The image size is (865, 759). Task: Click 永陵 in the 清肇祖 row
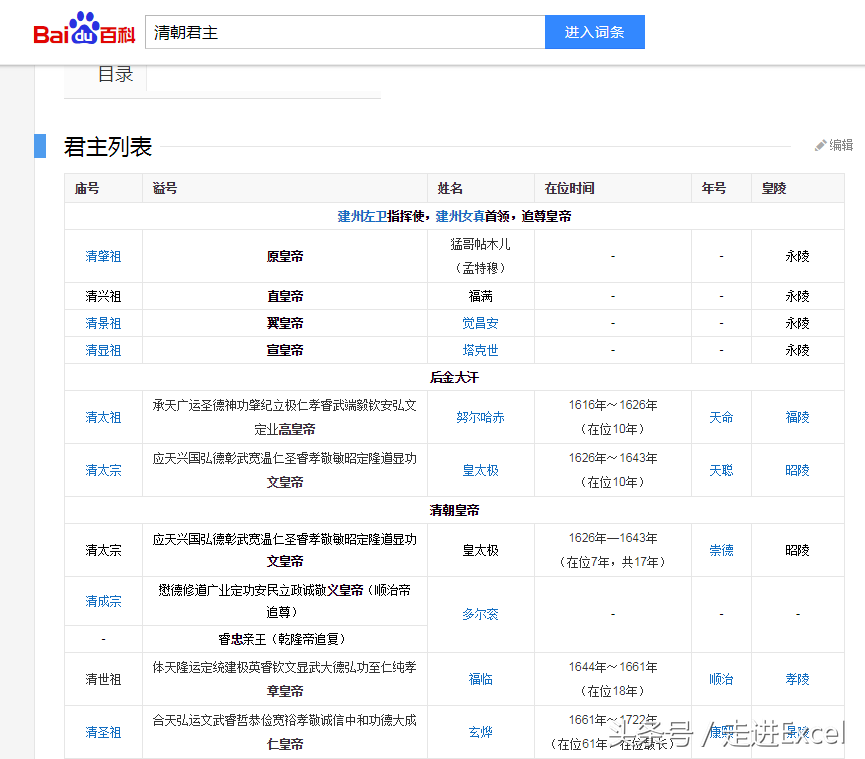[x=797, y=256]
